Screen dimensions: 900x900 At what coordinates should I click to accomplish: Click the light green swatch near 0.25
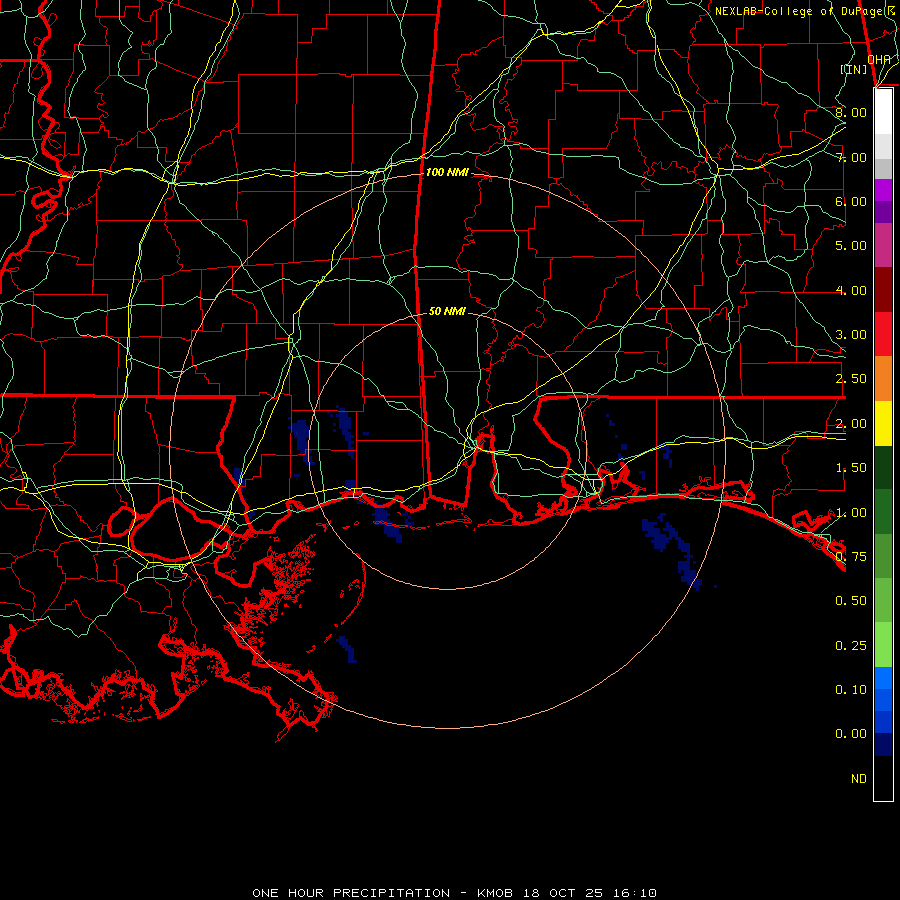[x=883, y=645]
